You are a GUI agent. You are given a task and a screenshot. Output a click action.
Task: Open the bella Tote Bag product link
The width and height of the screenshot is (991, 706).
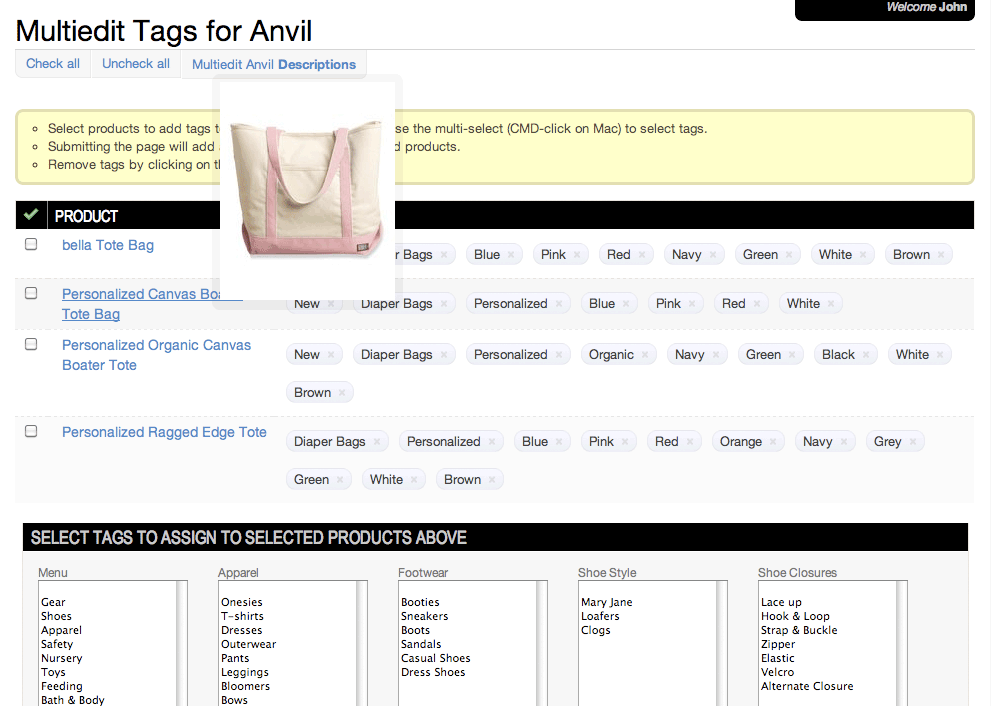coord(108,245)
